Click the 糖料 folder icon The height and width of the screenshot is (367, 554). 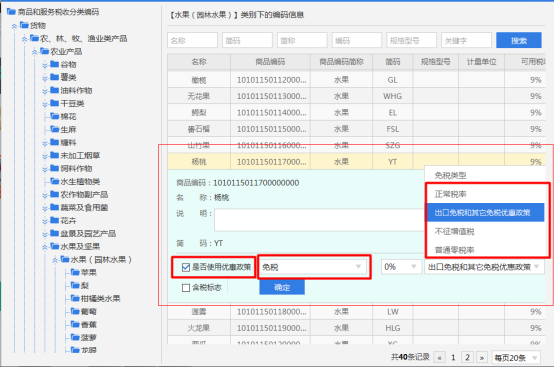(54, 142)
